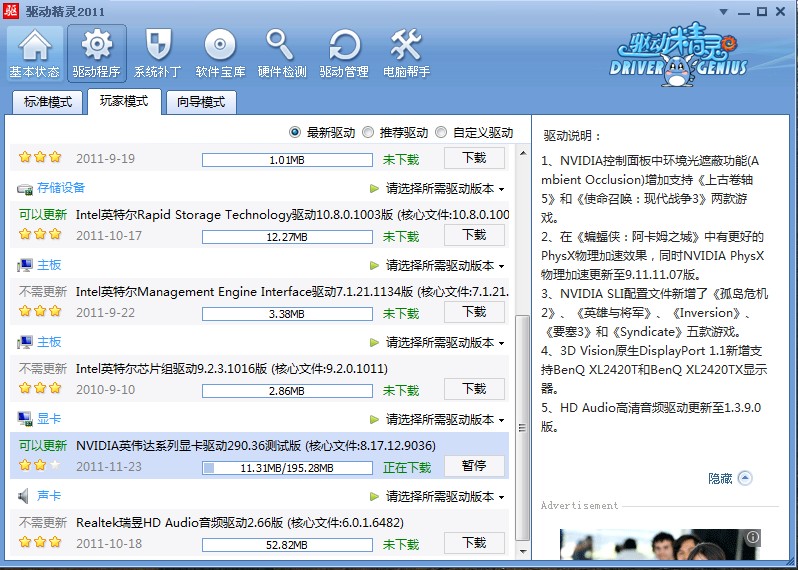The image size is (798, 570).
Task: Click the 声卡 speaker icon
Action: tap(23, 496)
